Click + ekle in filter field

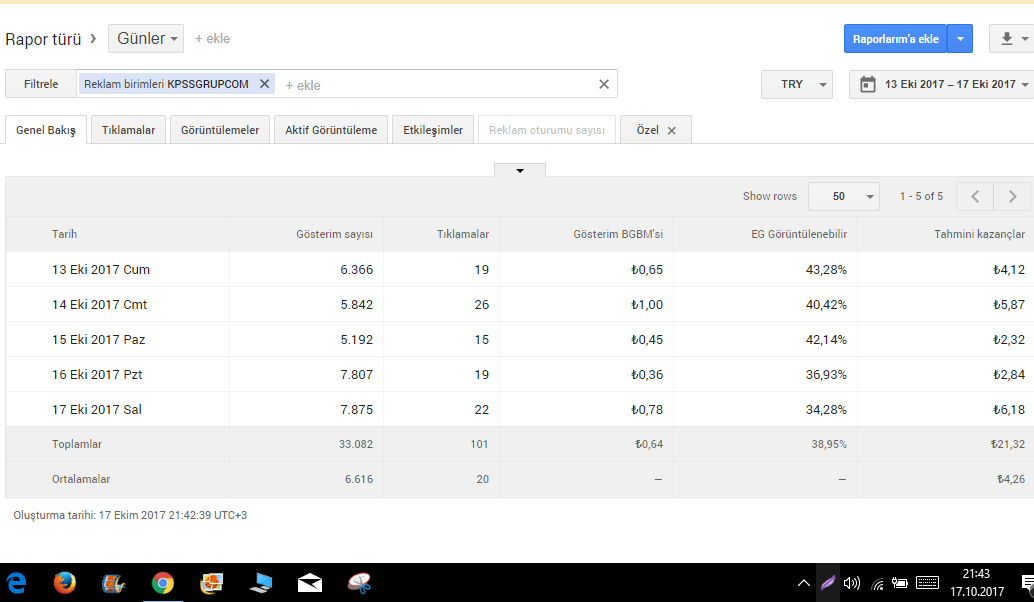(303, 85)
